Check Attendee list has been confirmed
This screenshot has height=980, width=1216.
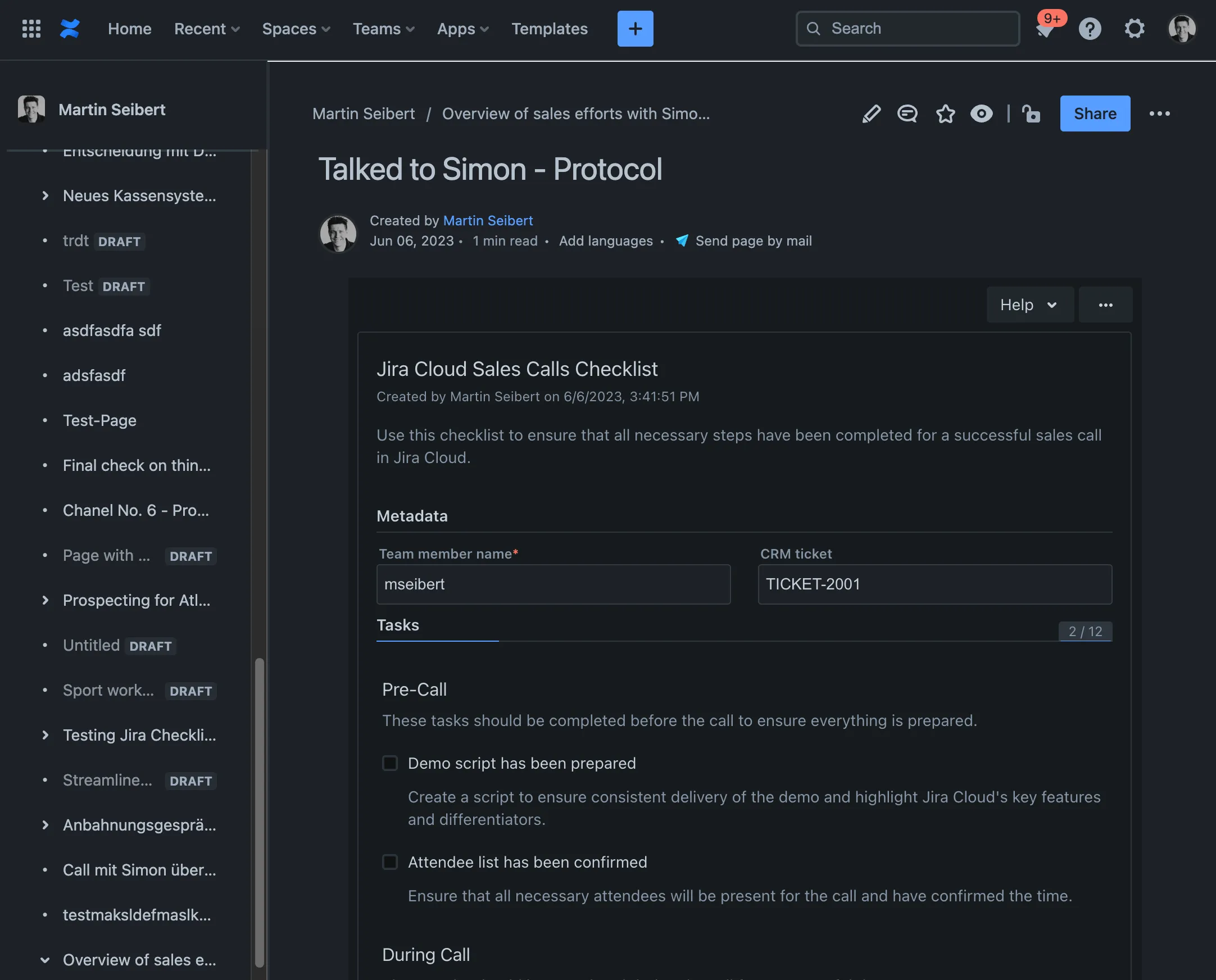390,862
